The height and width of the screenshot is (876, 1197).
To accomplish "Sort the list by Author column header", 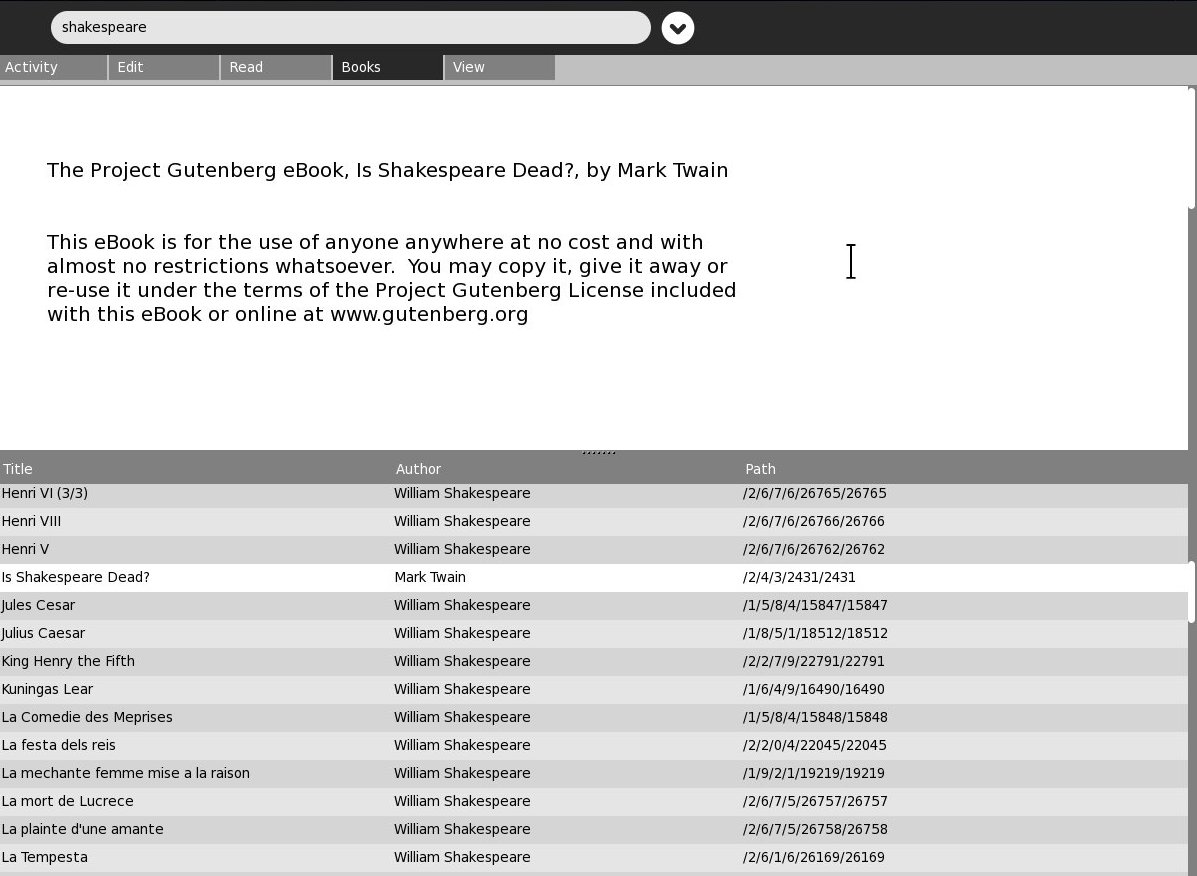I will [418, 469].
